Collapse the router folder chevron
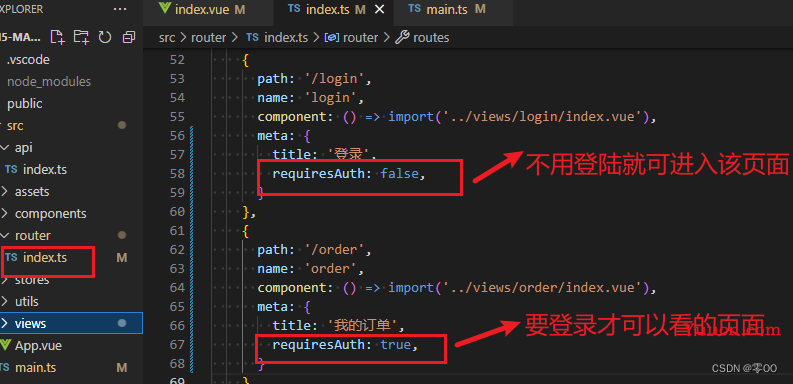 coord(5,236)
